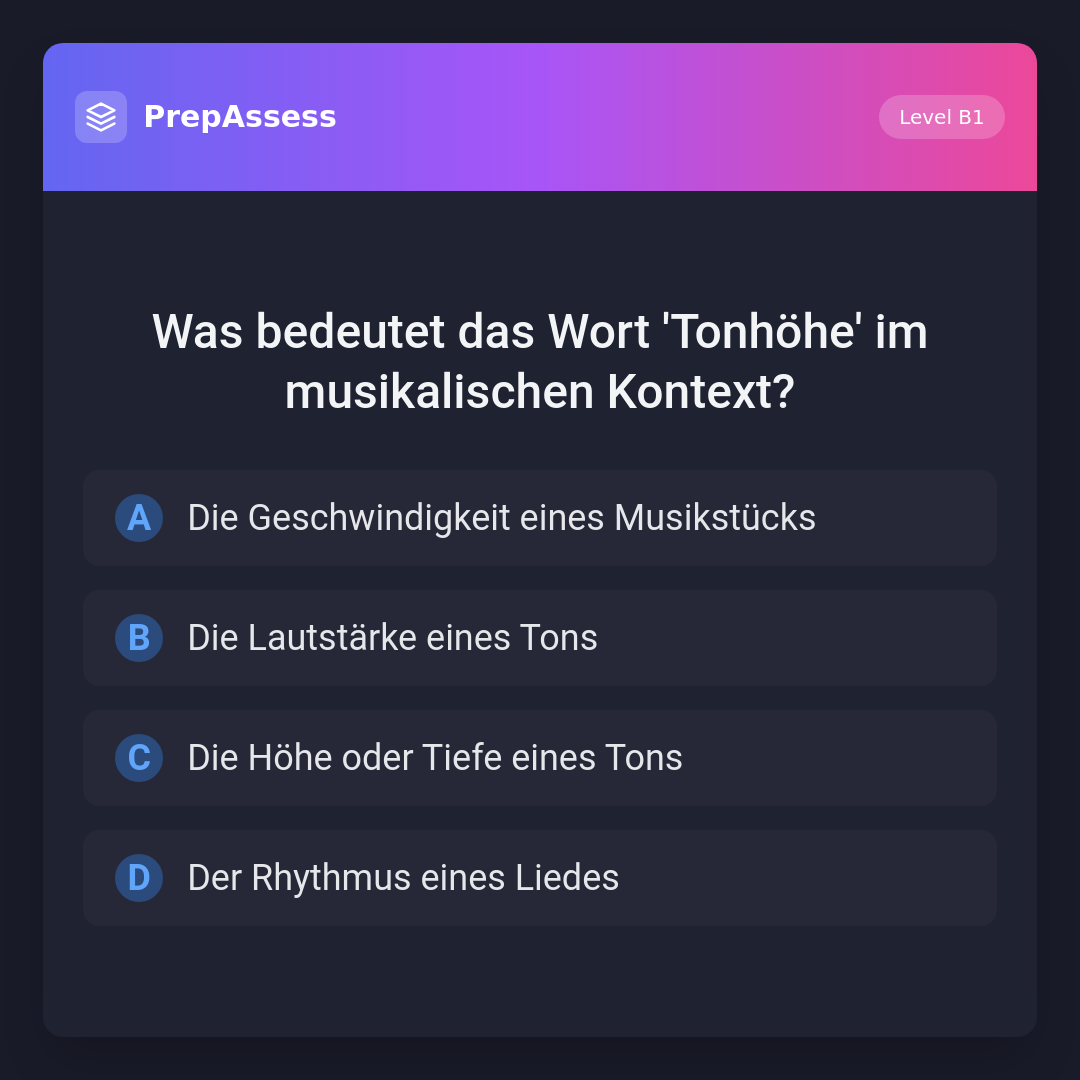Click the word 'Lautstärke' in option B
Image resolution: width=1080 pixels, height=1080 pixels.
(332, 638)
